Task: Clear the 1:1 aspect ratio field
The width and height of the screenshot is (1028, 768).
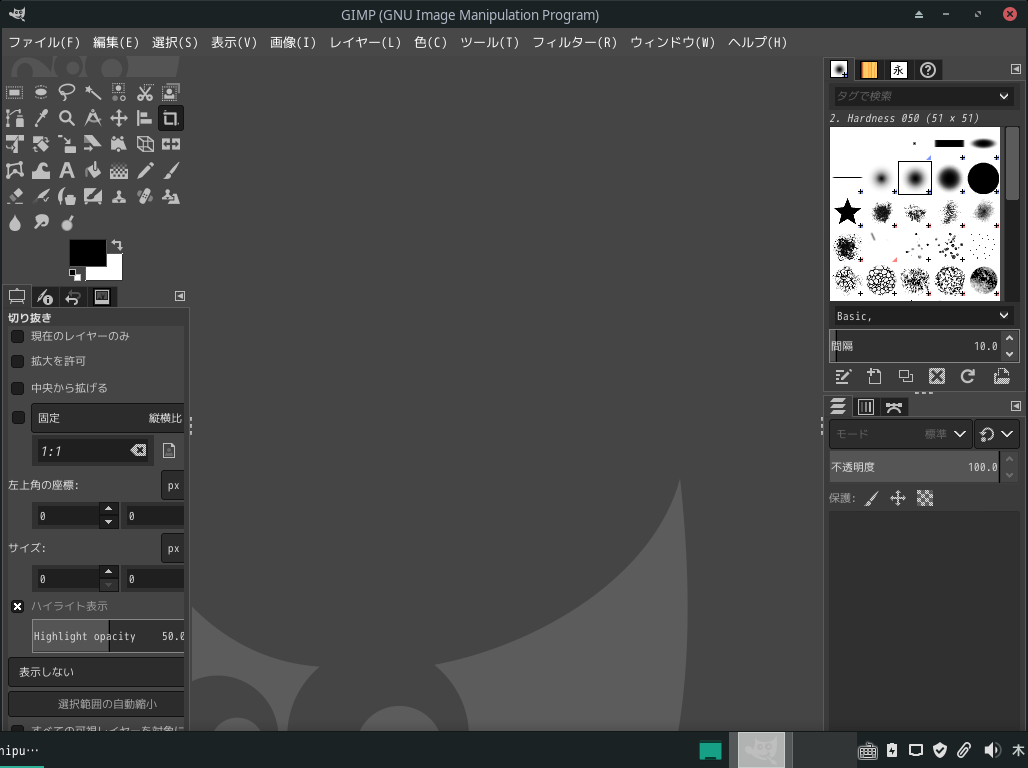Action: pos(138,451)
